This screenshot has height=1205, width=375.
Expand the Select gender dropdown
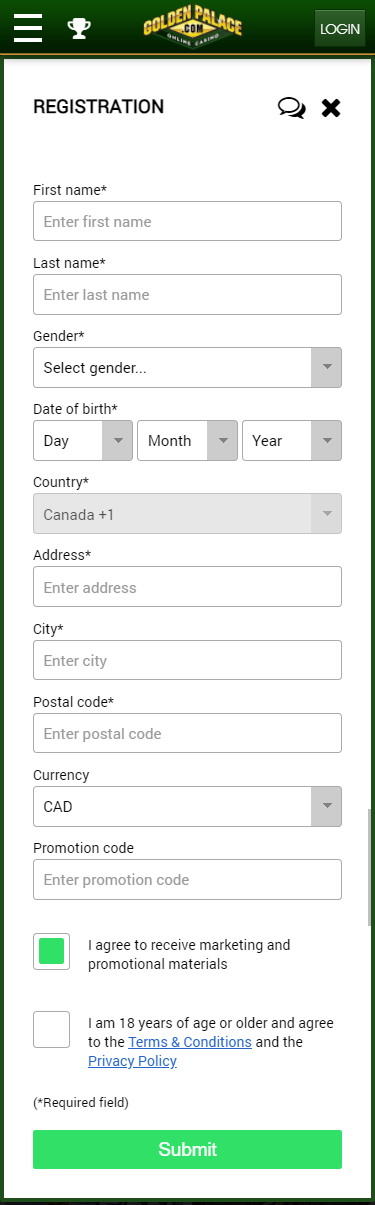coord(187,367)
